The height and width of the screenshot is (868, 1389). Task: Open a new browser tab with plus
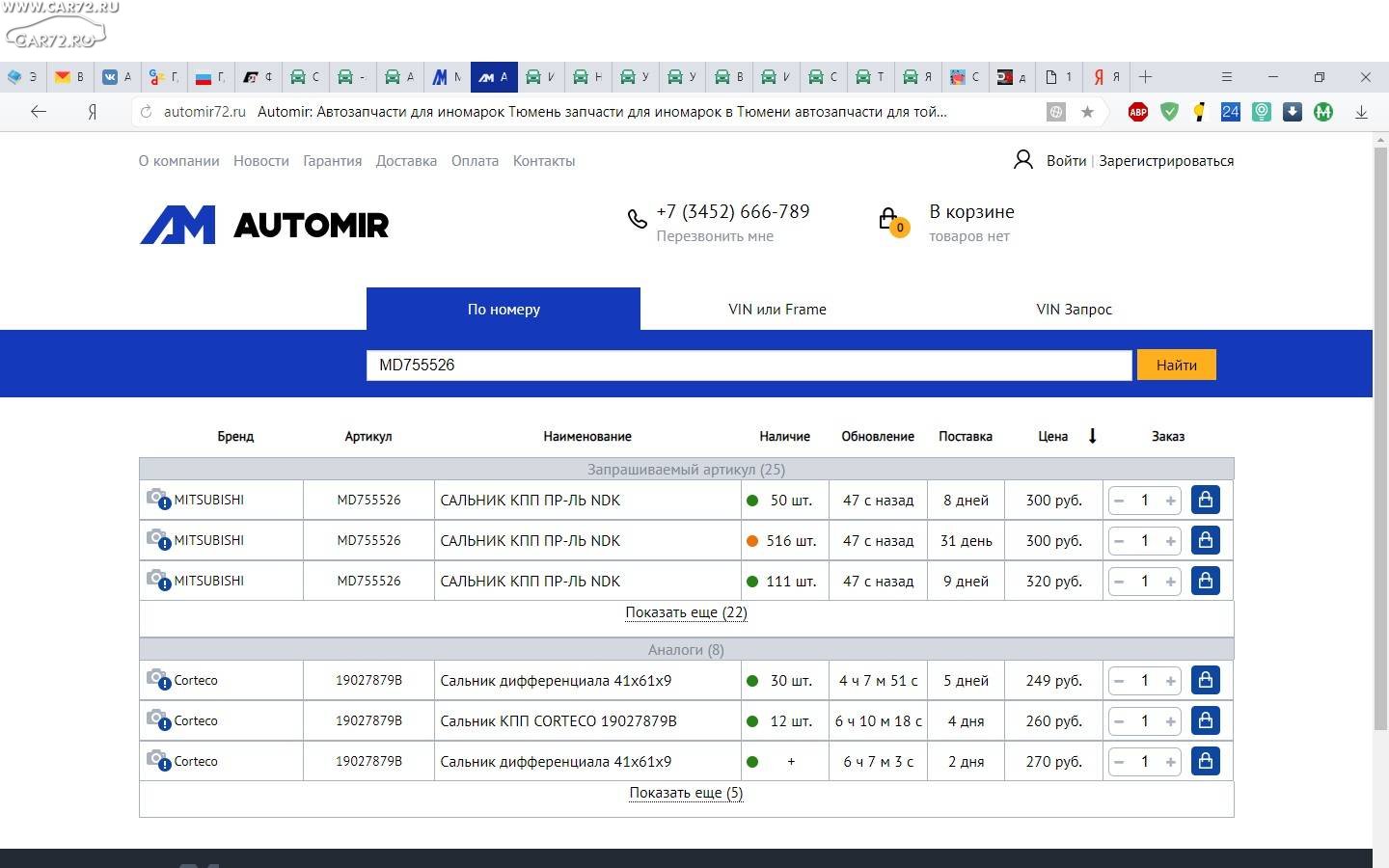coord(1146,77)
